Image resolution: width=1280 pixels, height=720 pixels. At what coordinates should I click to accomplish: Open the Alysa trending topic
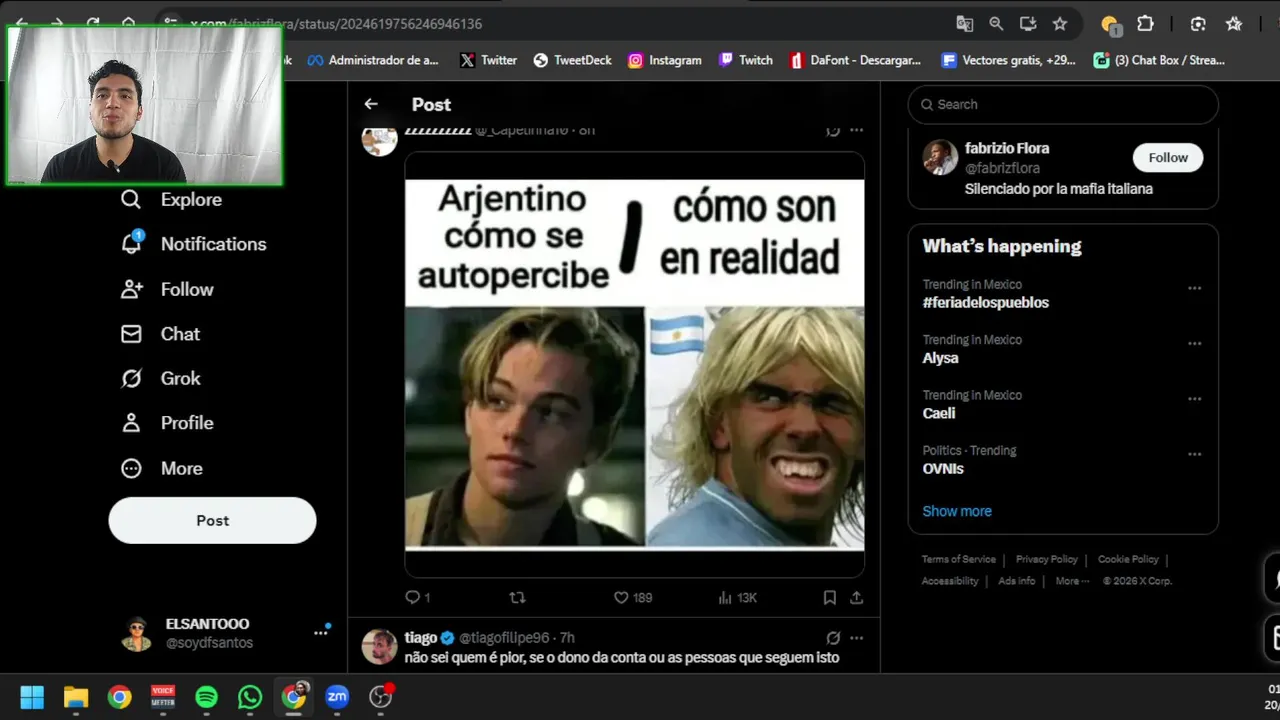tap(940, 358)
